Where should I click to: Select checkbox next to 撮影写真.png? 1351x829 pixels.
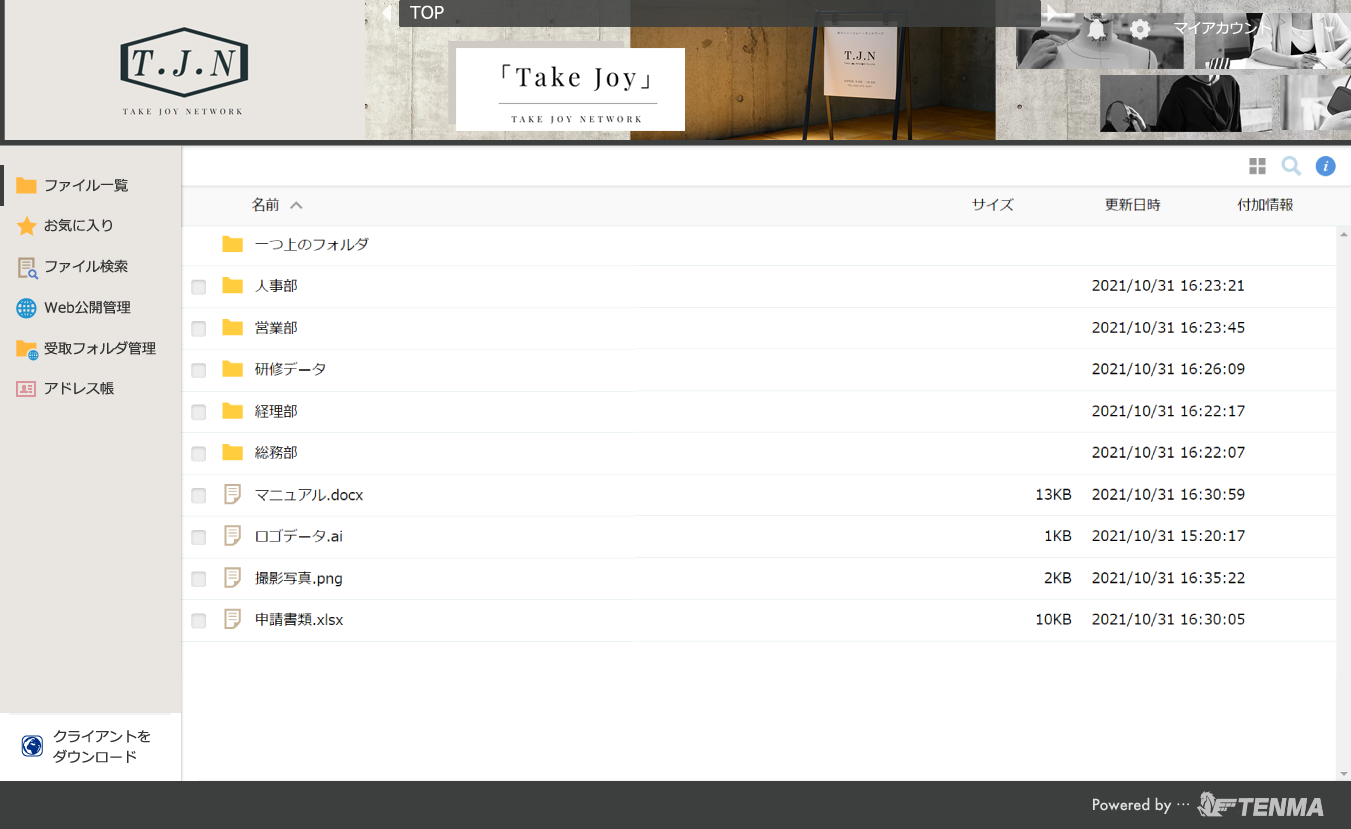(x=199, y=579)
